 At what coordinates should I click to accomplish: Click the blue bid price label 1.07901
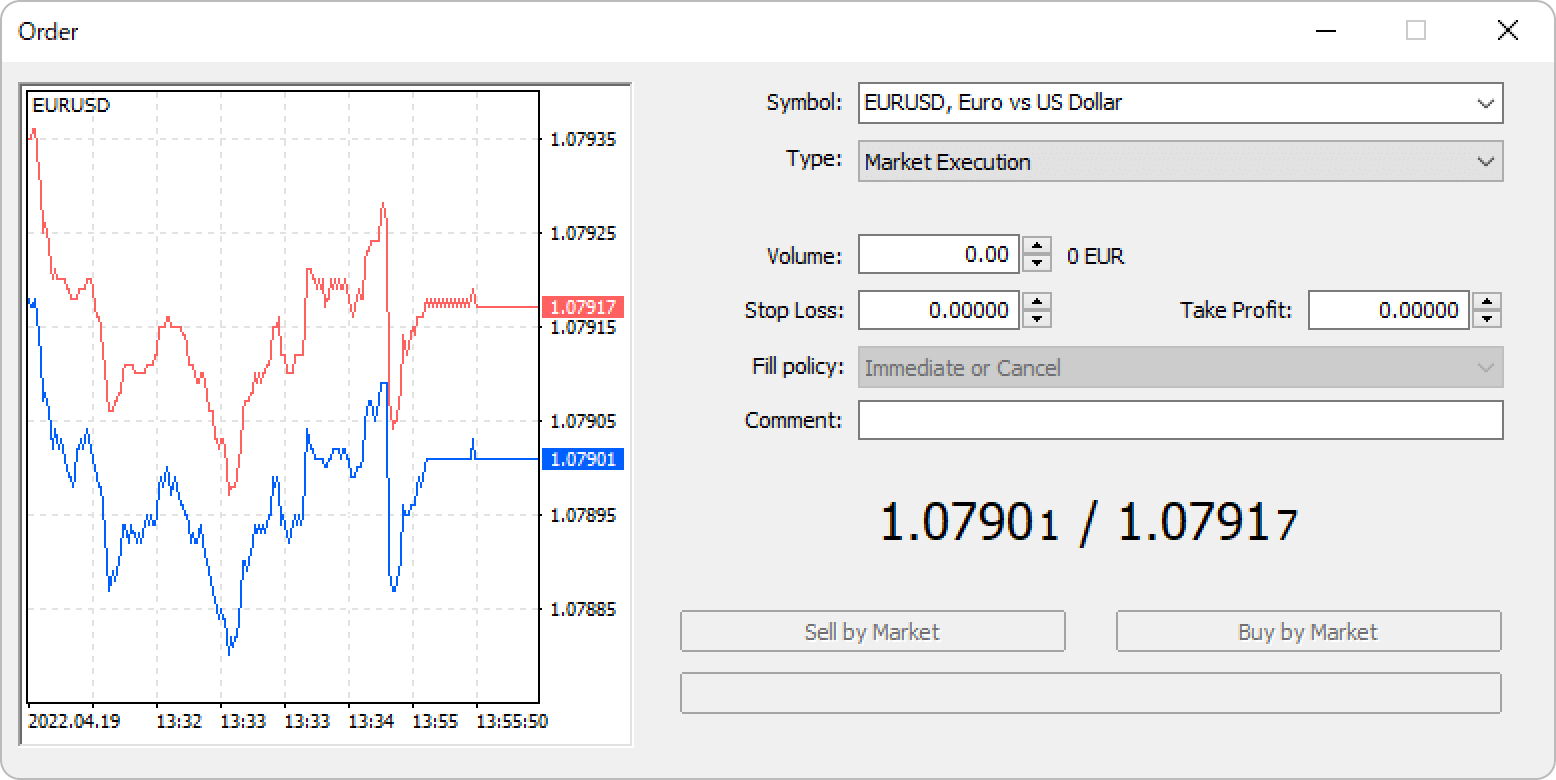pos(582,459)
